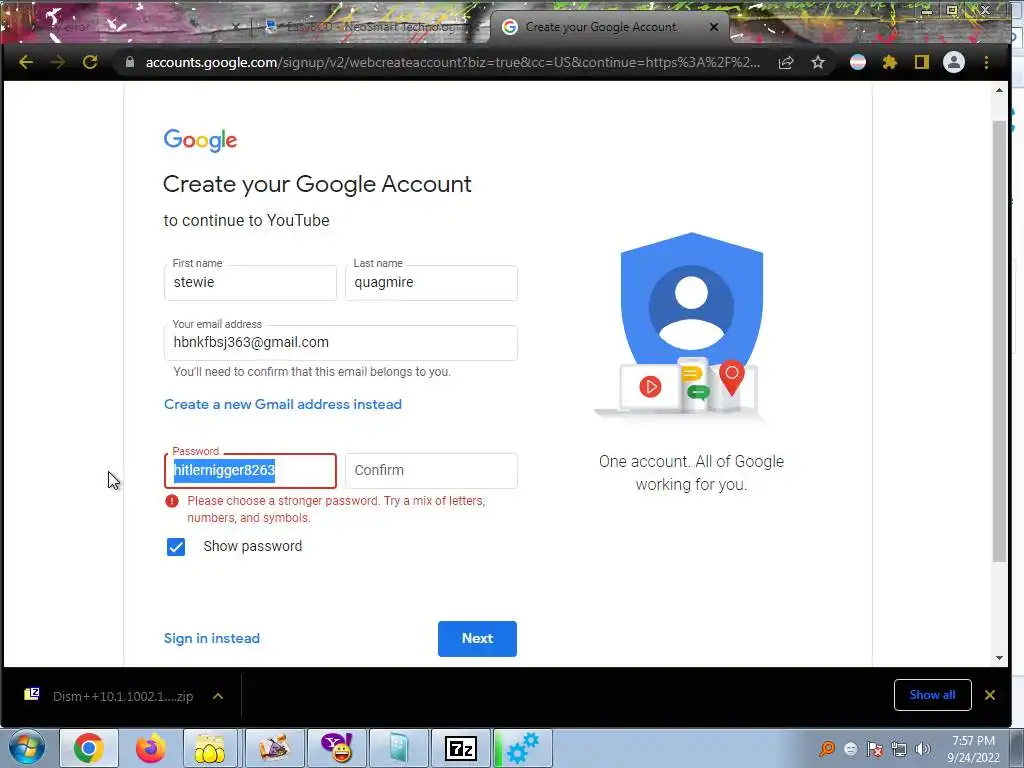Click the scrollbar down arrow
The width and height of the screenshot is (1024, 768).
pyautogui.click(x=999, y=658)
